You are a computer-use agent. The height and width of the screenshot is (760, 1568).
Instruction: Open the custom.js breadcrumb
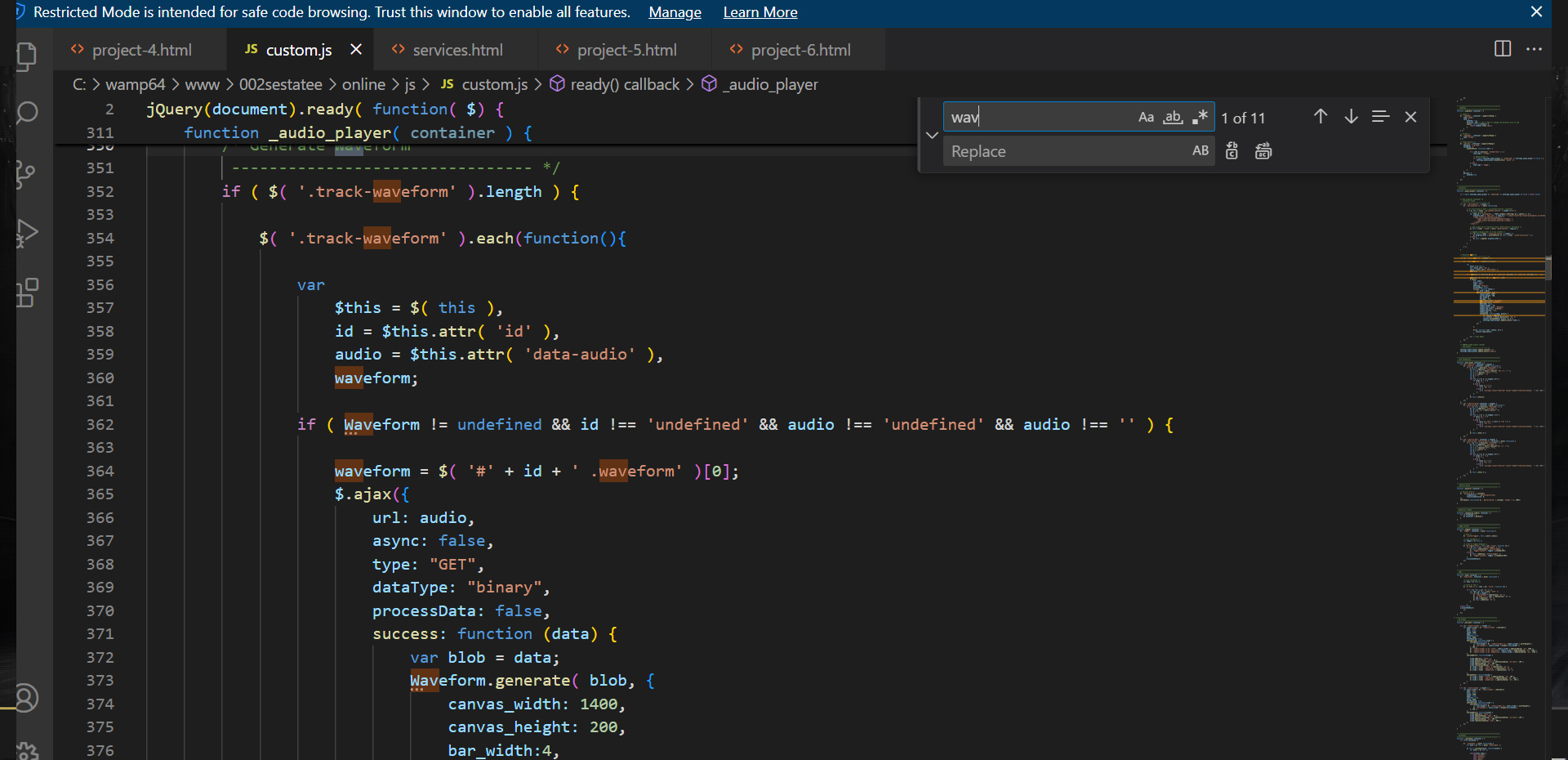[x=484, y=84]
